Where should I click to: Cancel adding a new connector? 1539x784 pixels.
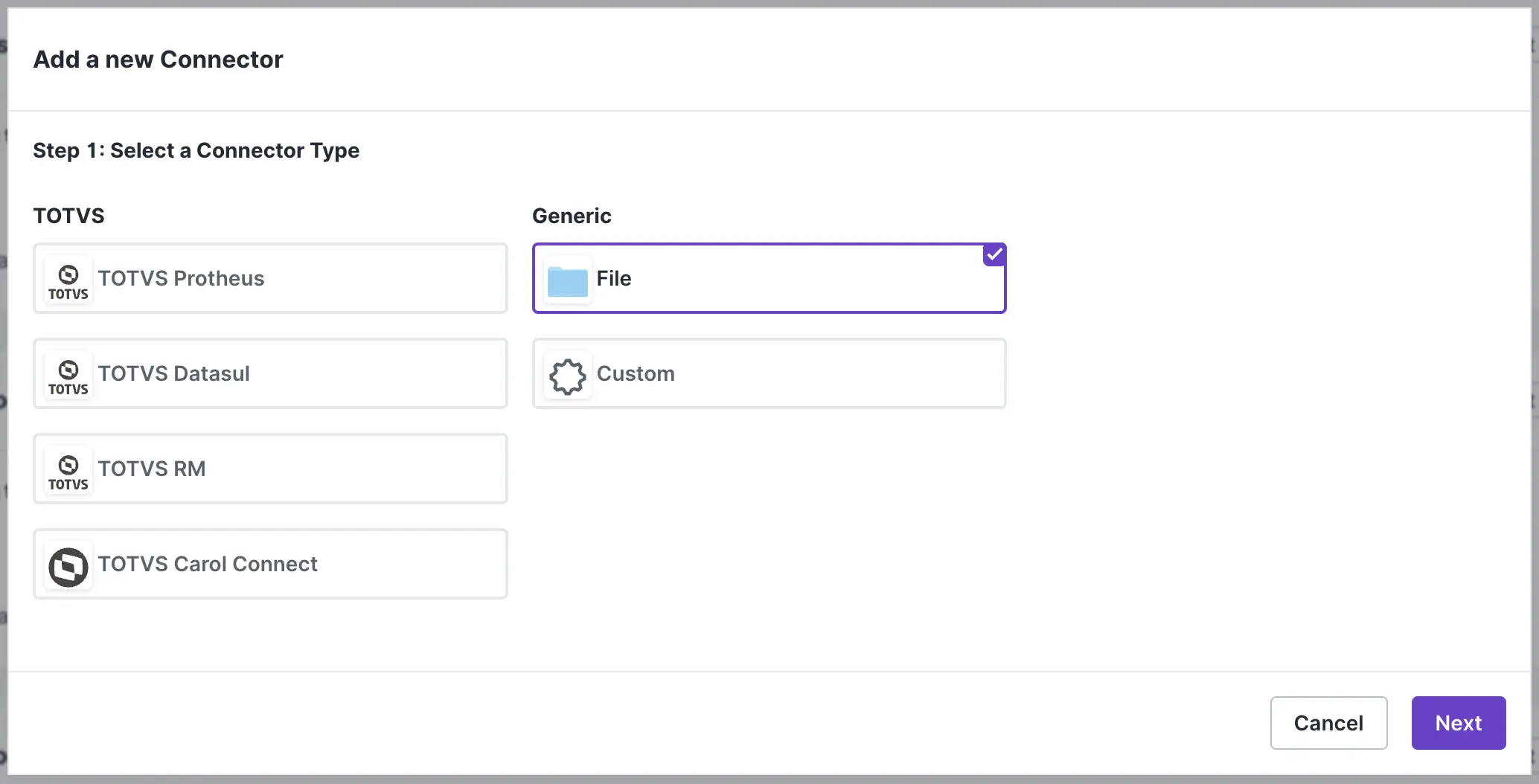pyautogui.click(x=1329, y=723)
